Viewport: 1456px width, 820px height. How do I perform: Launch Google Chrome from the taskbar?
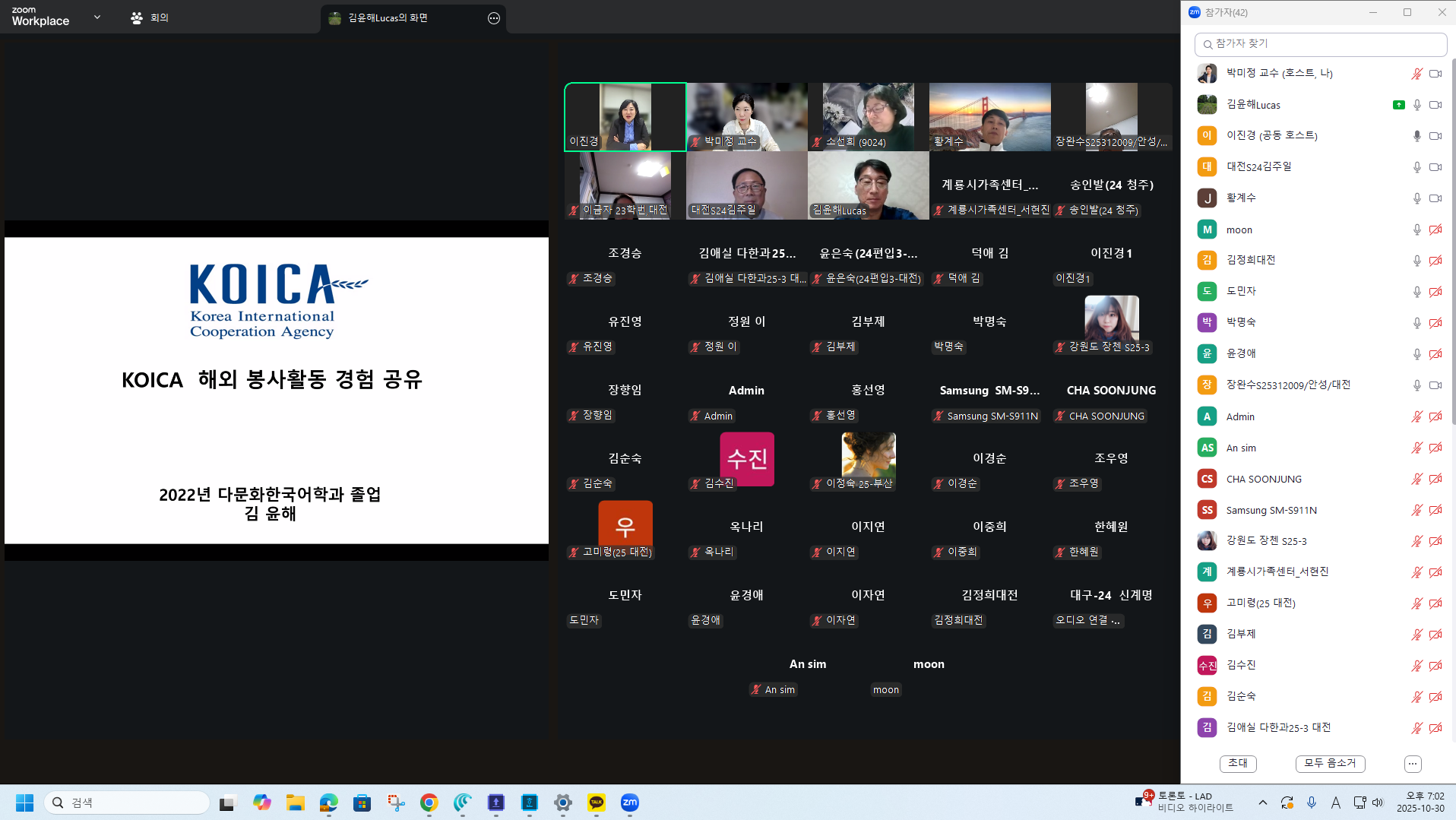pos(429,803)
